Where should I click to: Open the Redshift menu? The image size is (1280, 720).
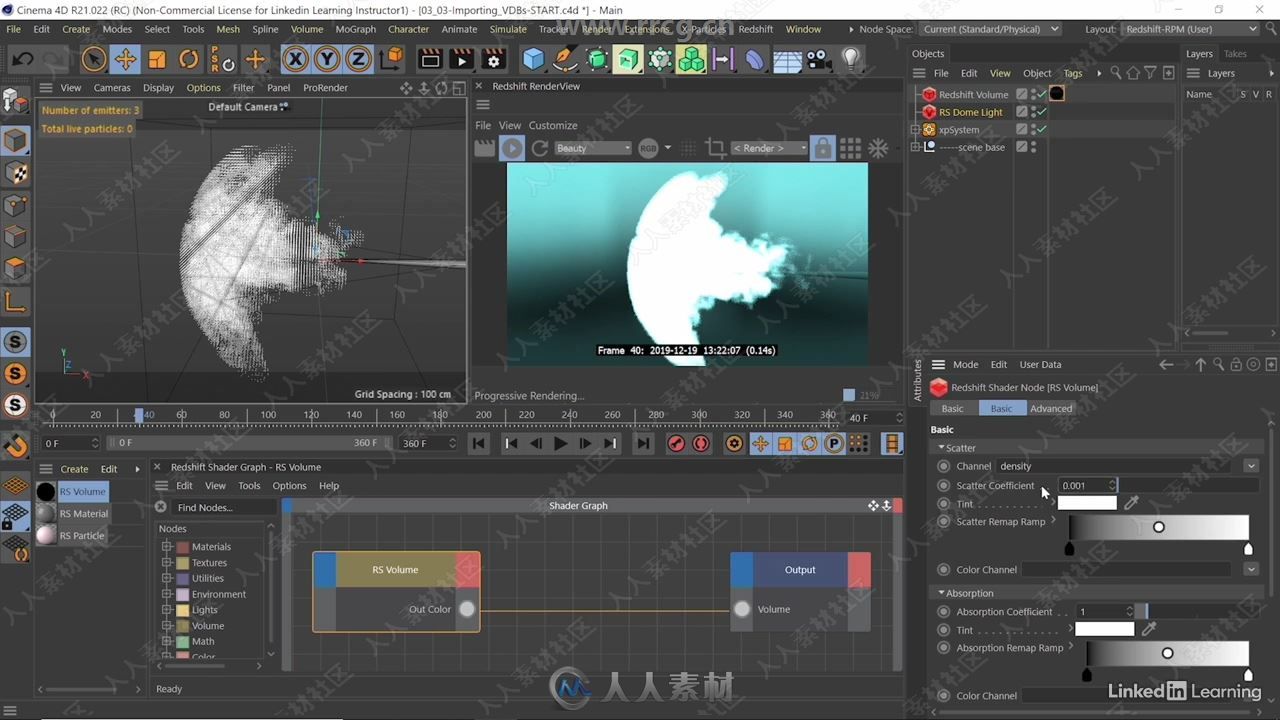(755, 29)
